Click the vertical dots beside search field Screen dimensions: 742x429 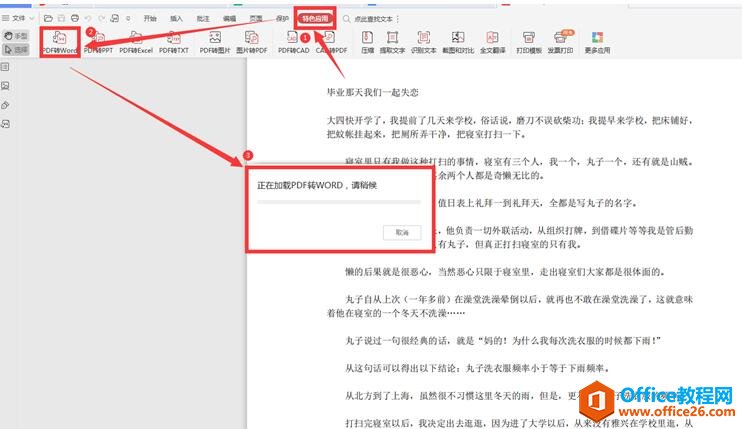tap(398, 19)
